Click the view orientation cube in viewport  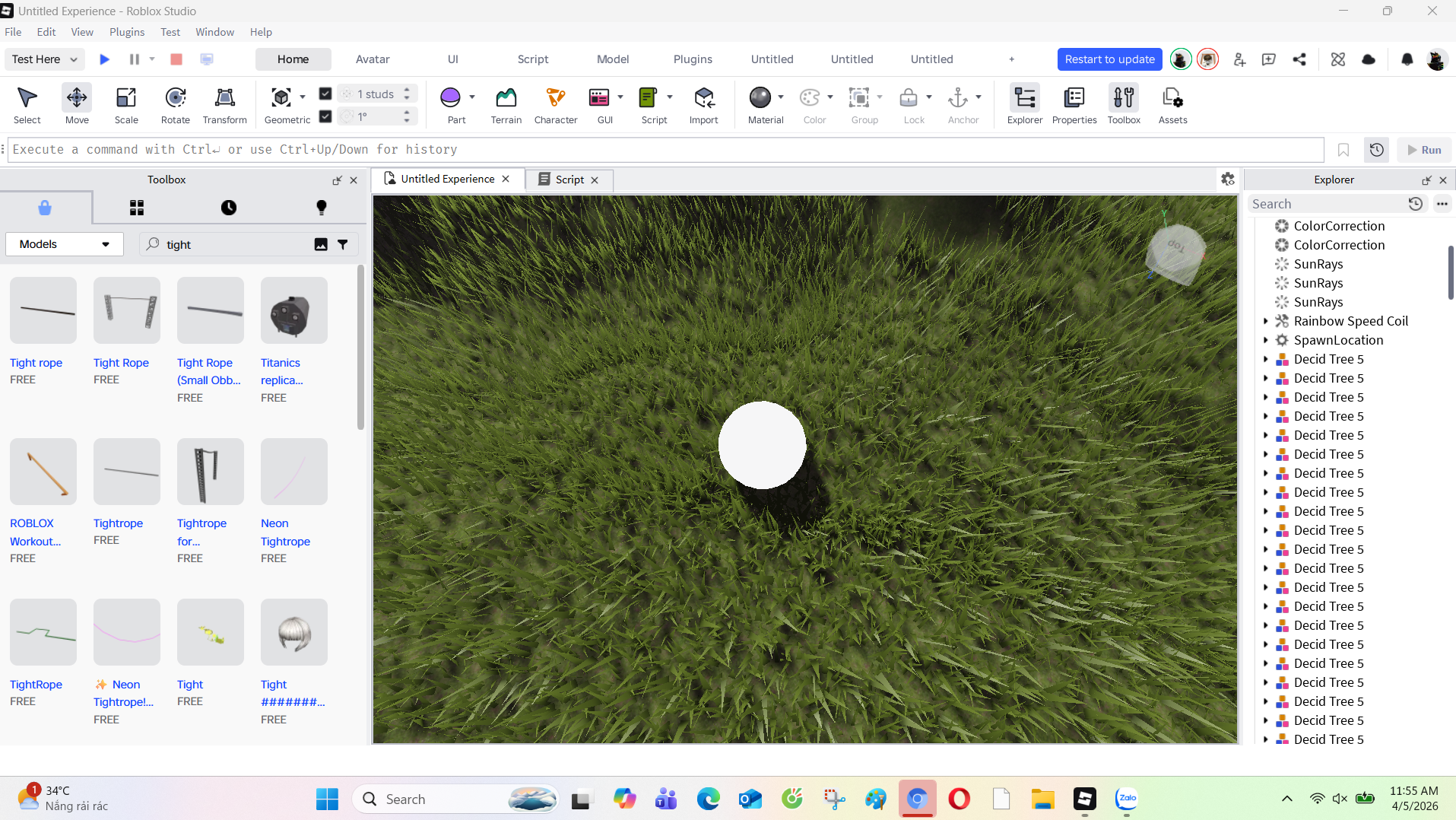click(1175, 252)
